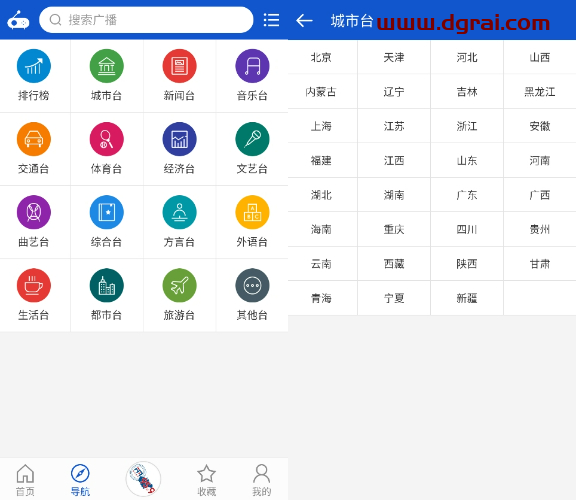The width and height of the screenshot is (576, 500).
Task: Open the 文艺台 arts stations icon
Action: pyautogui.click(x=252, y=139)
